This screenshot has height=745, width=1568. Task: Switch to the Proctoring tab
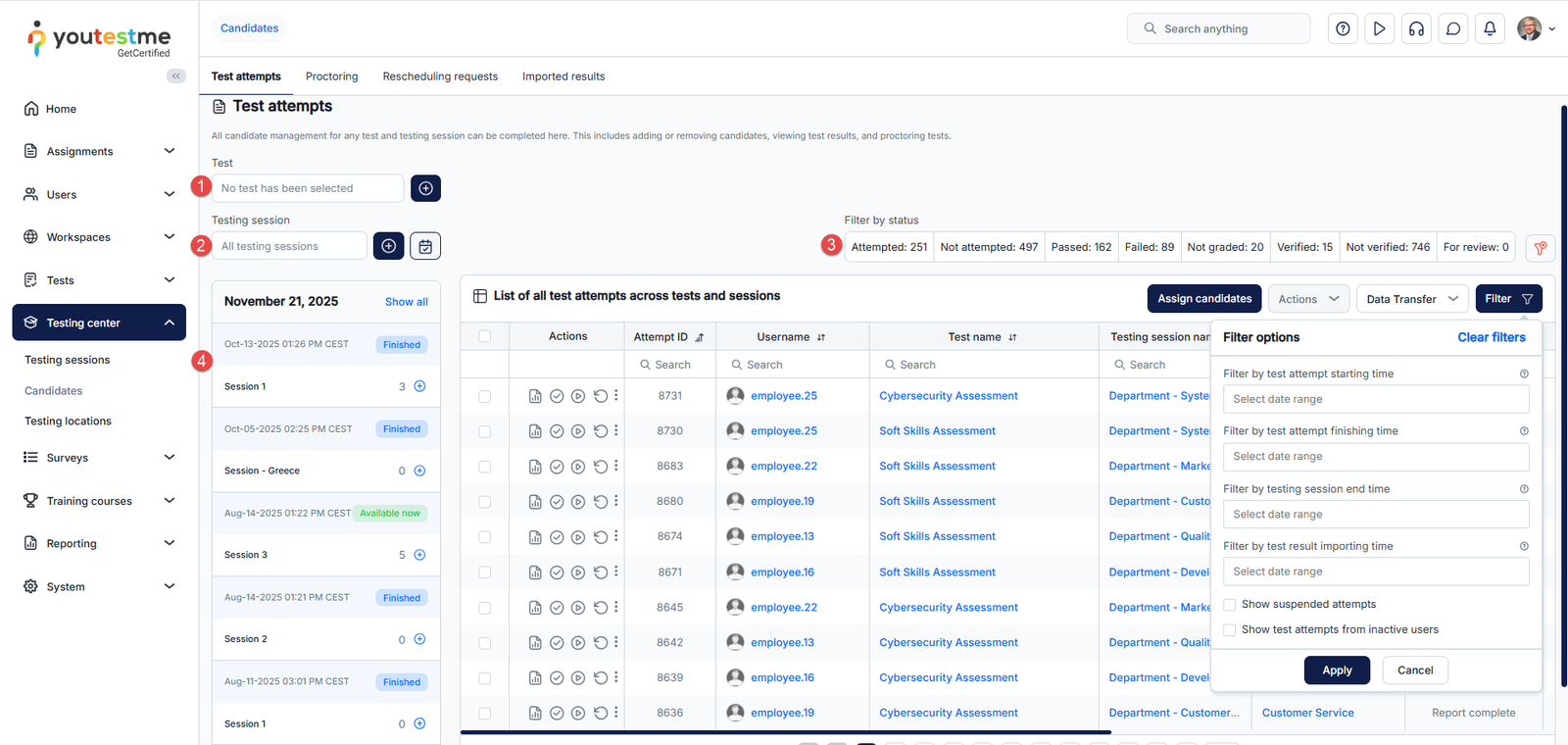pos(331,76)
